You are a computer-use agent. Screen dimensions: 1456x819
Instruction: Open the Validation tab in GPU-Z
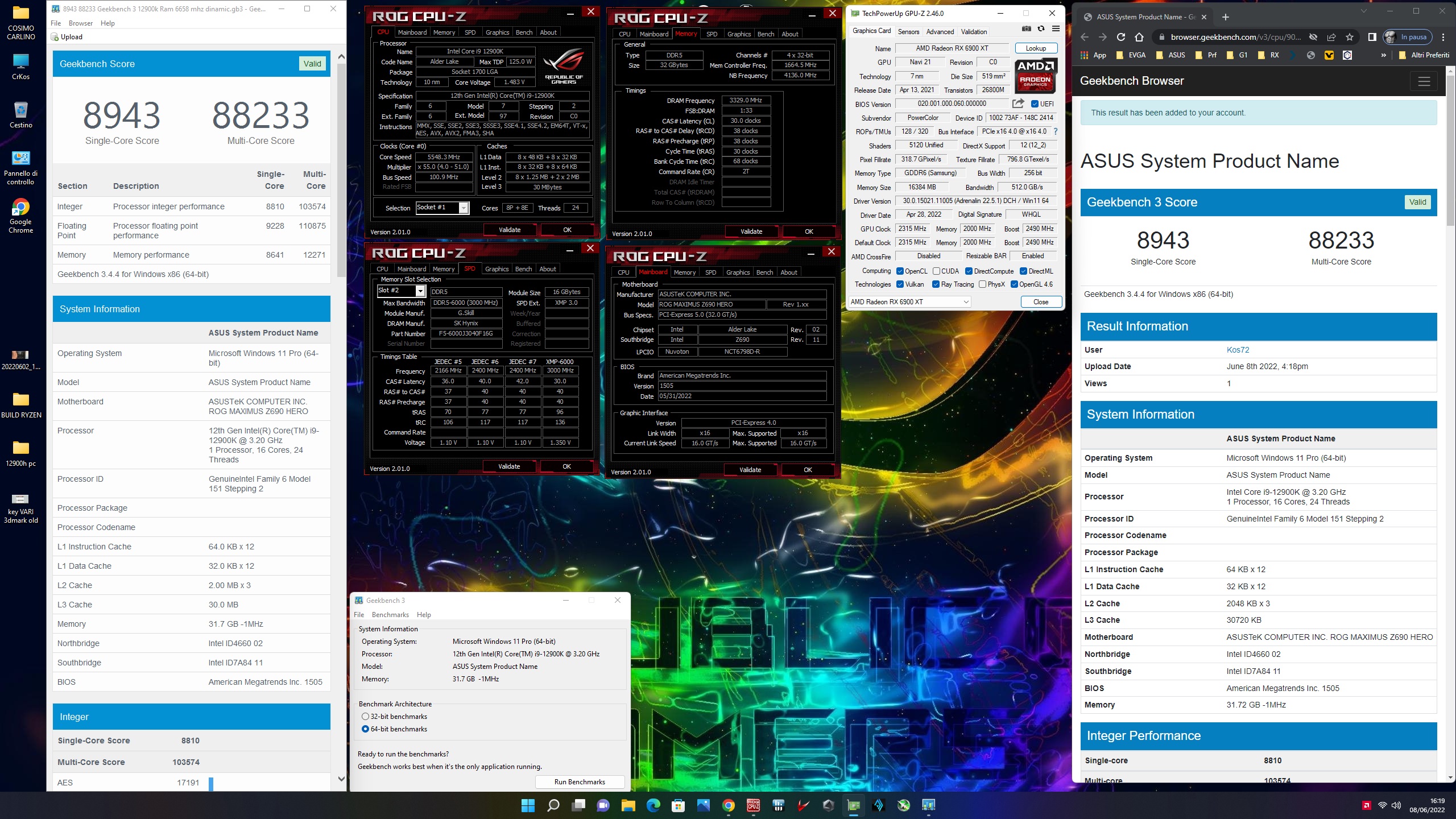(974, 32)
